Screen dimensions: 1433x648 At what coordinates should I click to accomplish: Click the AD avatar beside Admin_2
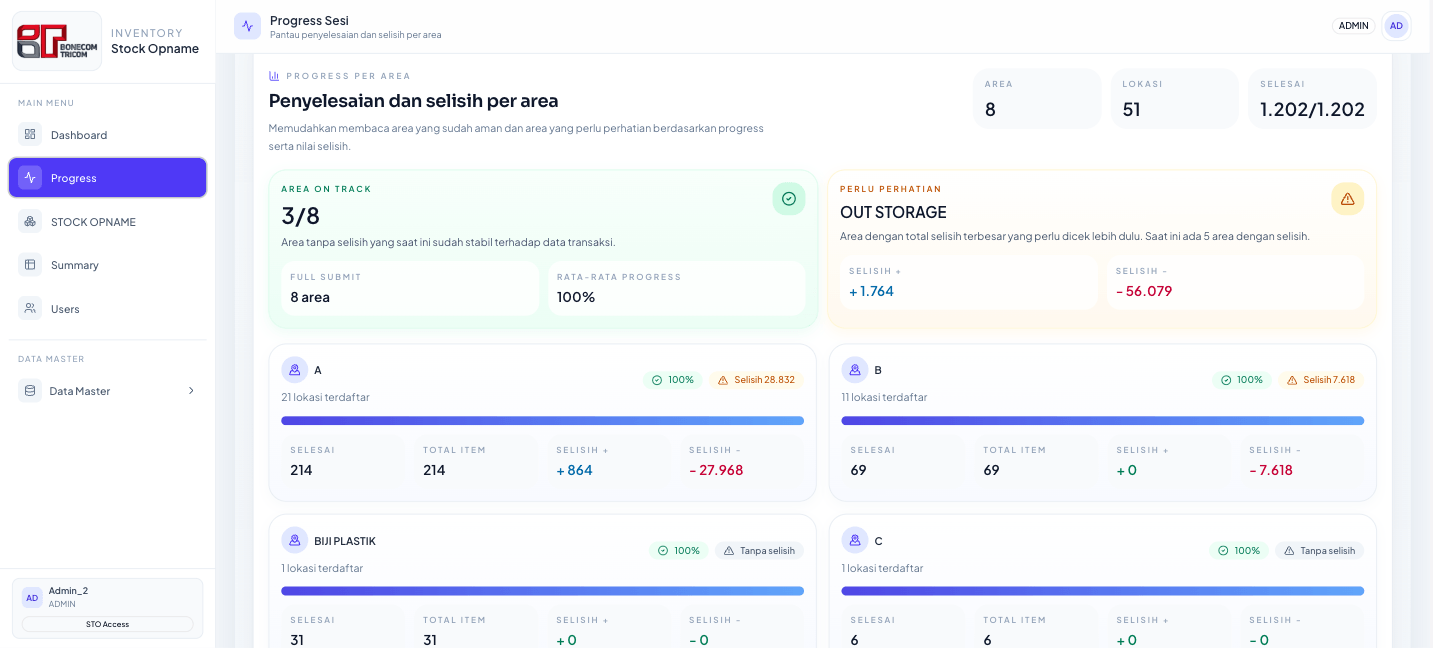tap(32, 597)
